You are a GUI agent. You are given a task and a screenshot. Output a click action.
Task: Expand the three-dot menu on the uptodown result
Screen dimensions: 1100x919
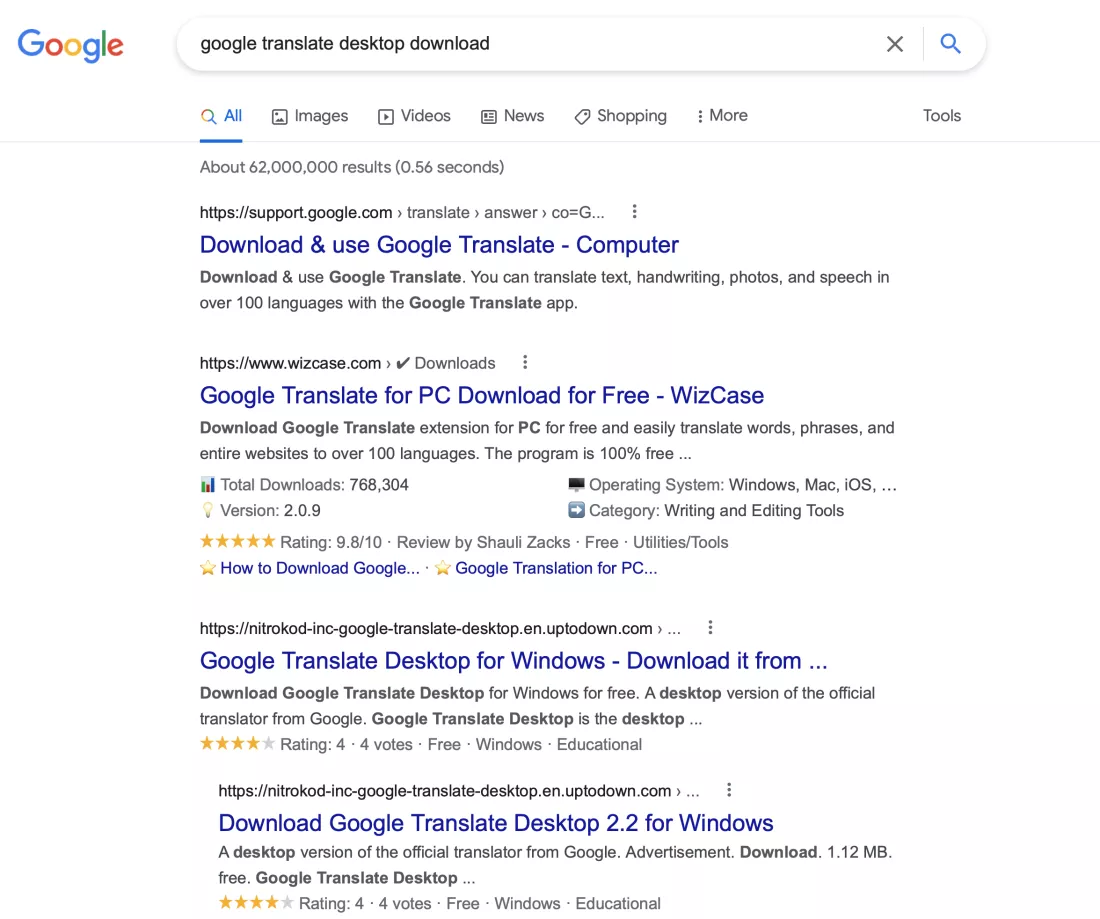(x=710, y=627)
